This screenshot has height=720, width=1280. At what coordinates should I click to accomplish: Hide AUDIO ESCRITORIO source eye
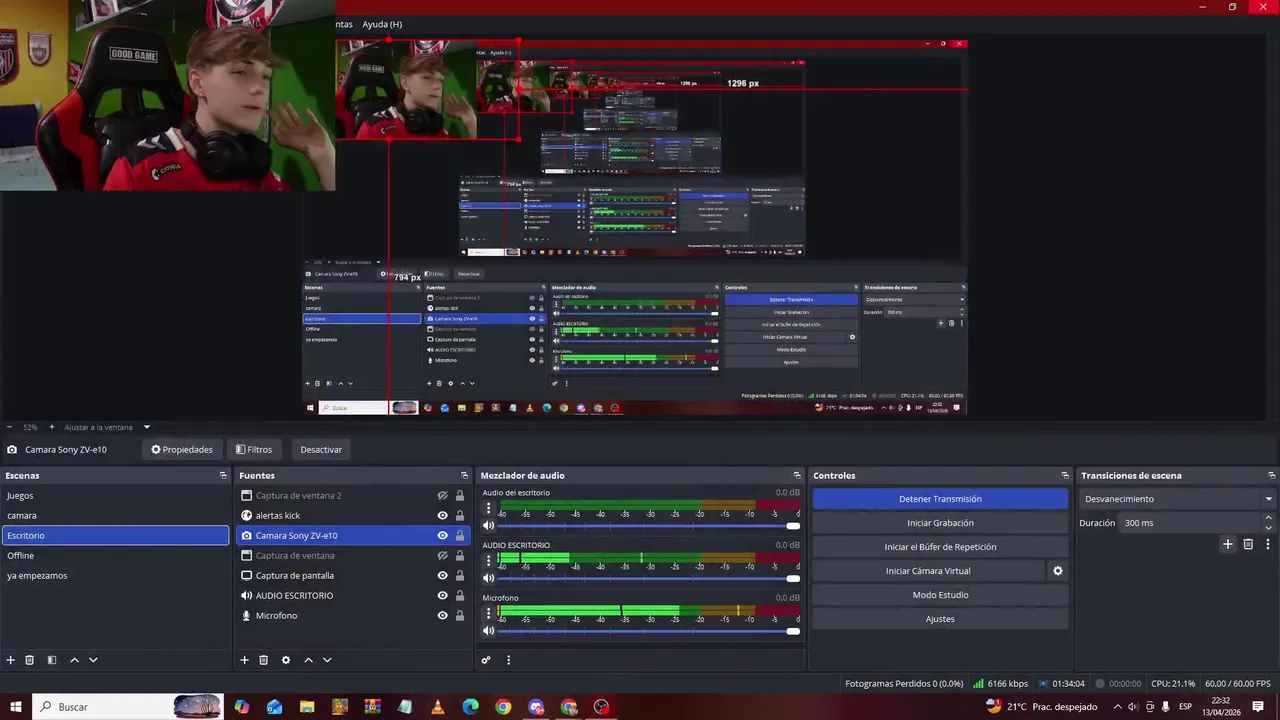(442, 596)
